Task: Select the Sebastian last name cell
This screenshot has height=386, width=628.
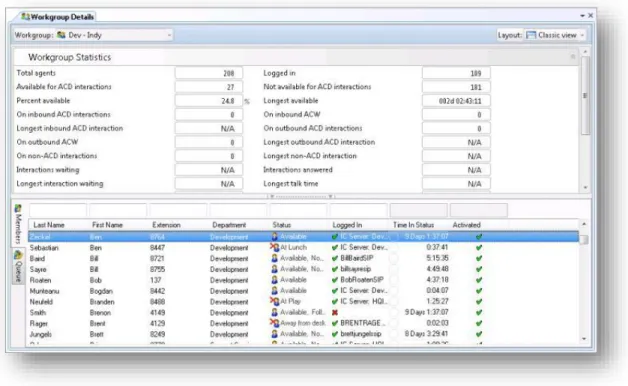Action: (x=44, y=248)
